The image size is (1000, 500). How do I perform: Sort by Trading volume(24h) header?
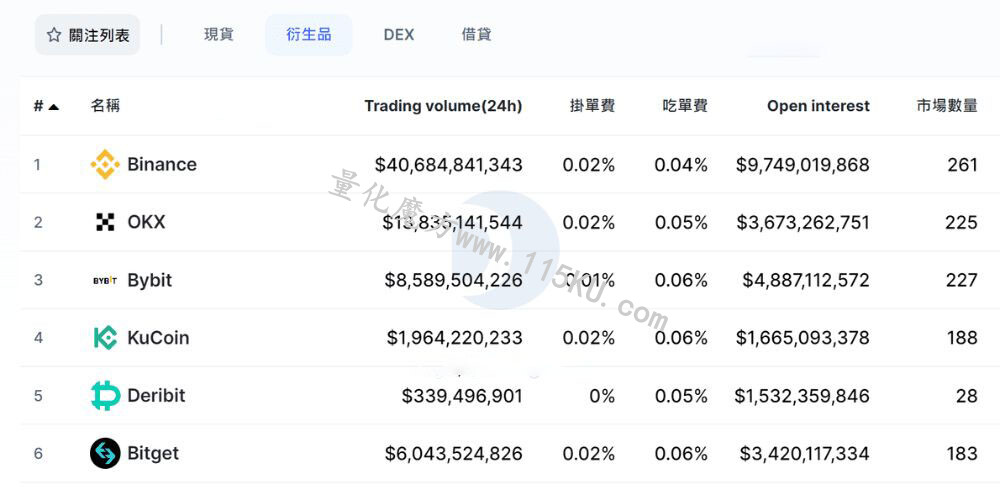pos(443,106)
